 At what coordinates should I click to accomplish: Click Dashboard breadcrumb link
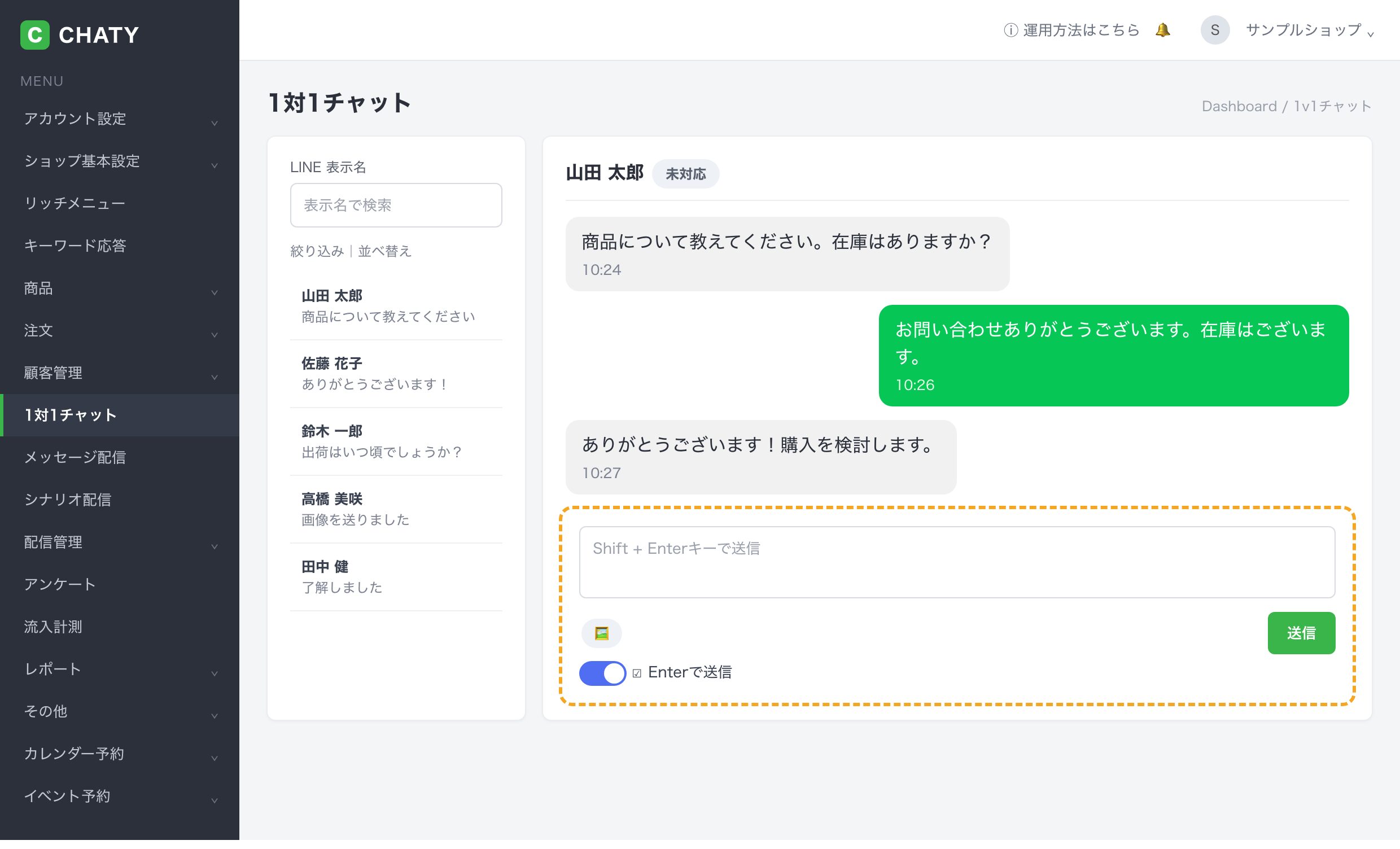[1239, 106]
